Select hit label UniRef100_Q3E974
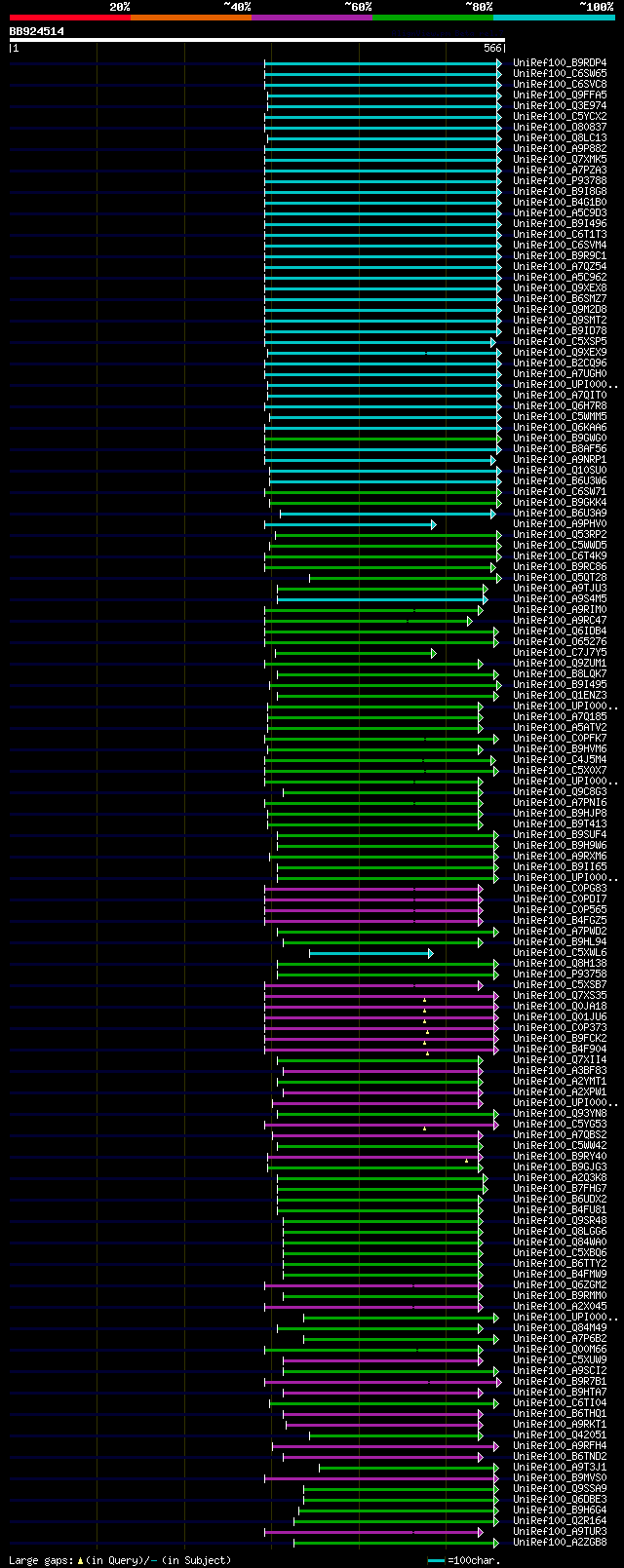This screenshot has width=624, height=1568. click(560, 105)
